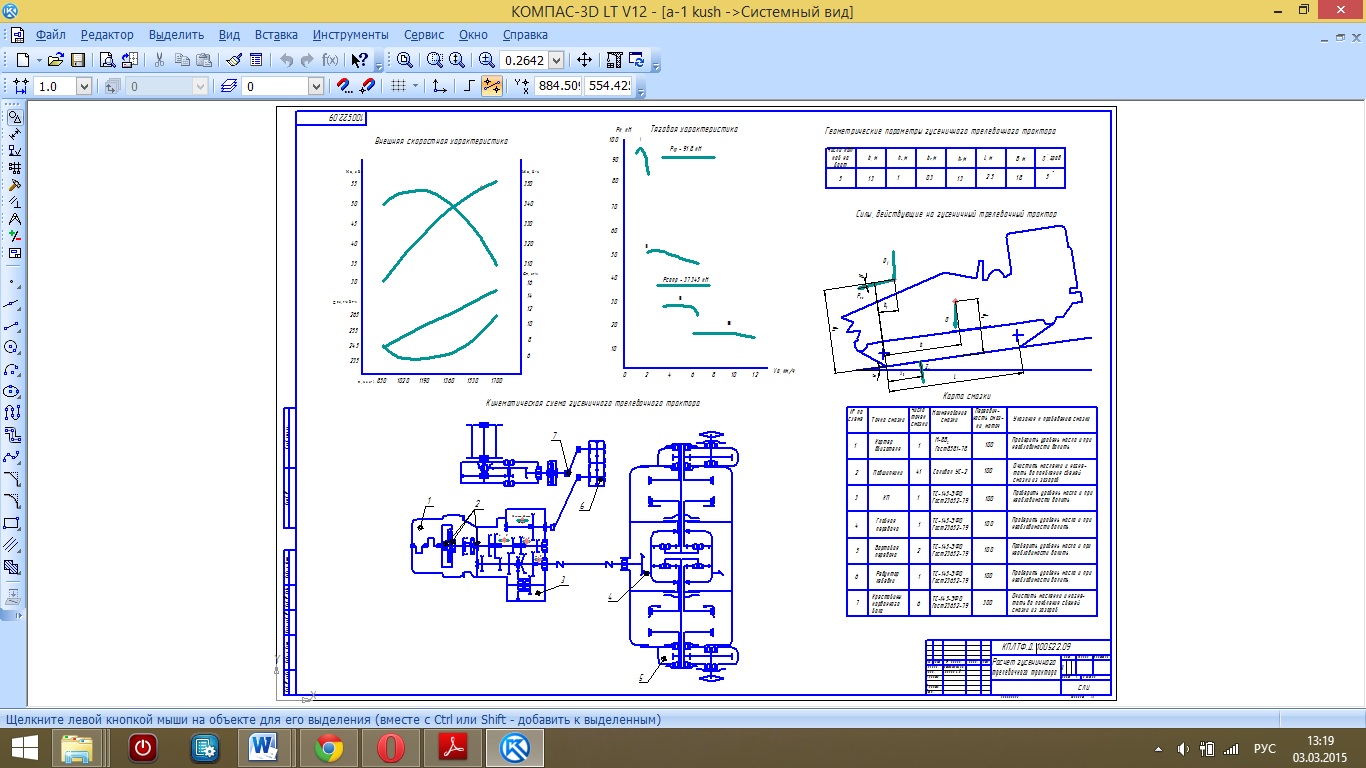The image size is (1366, 768).
Task: Click the Cut scissors icon
Action: (159, 60)
